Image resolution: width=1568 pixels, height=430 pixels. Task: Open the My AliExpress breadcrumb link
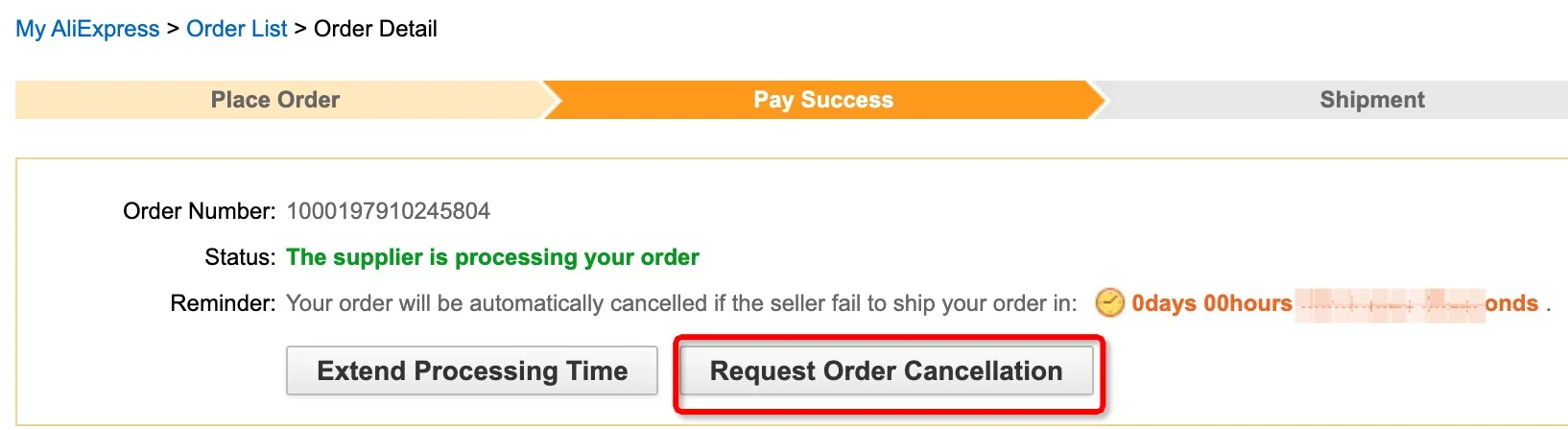pos(87,29)
